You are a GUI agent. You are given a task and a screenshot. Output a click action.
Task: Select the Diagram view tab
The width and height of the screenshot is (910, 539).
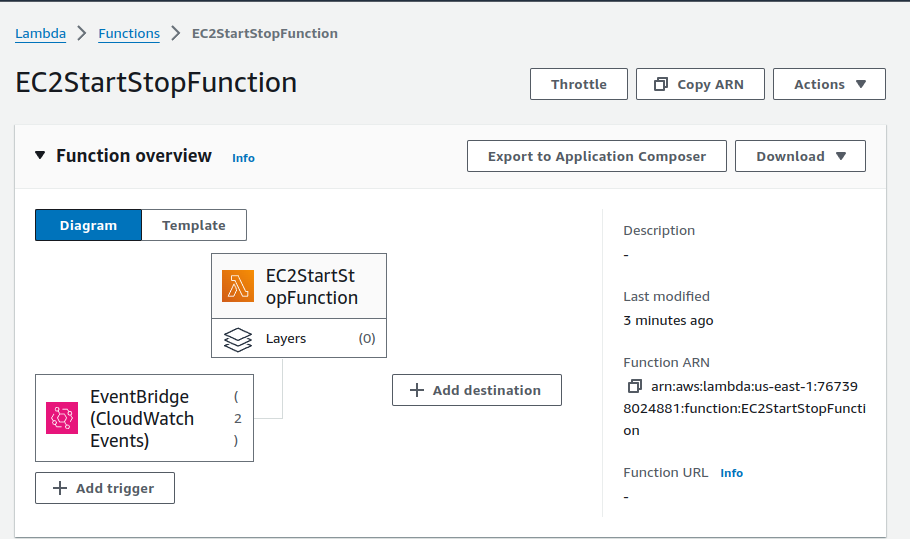[x=88, y=225]
